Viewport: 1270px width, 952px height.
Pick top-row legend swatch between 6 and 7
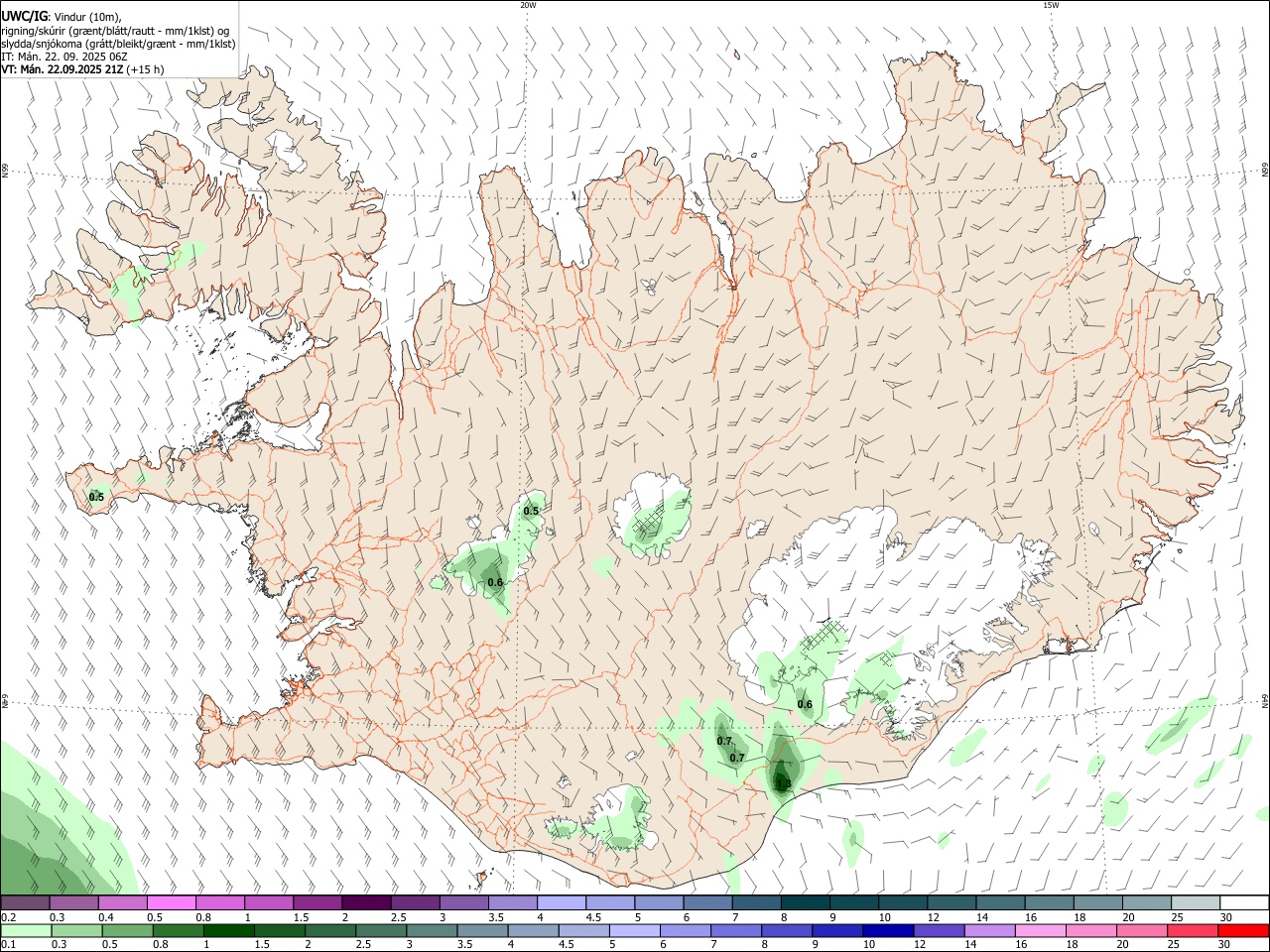click(x=708, y=902)
